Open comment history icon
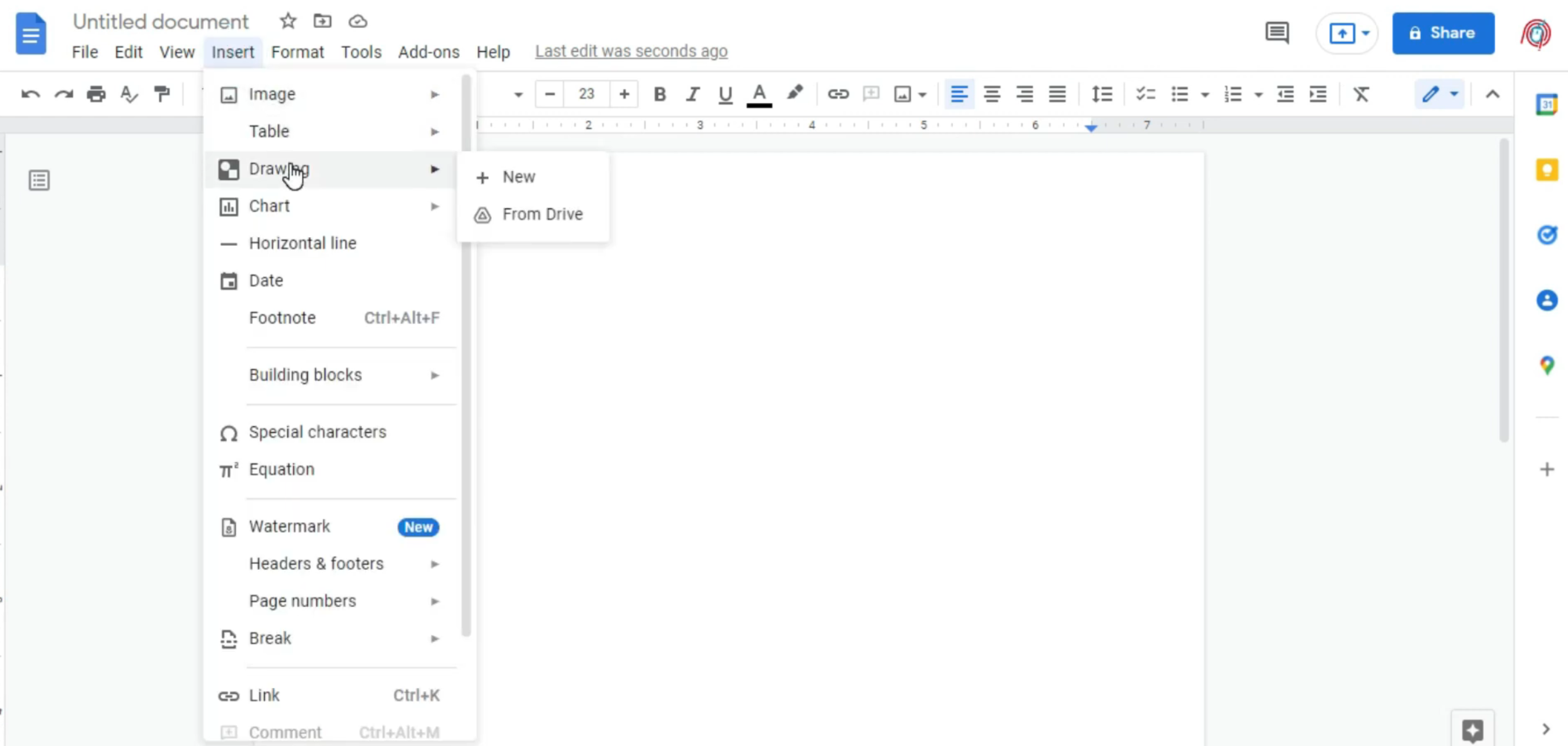 pos(1277,33)
